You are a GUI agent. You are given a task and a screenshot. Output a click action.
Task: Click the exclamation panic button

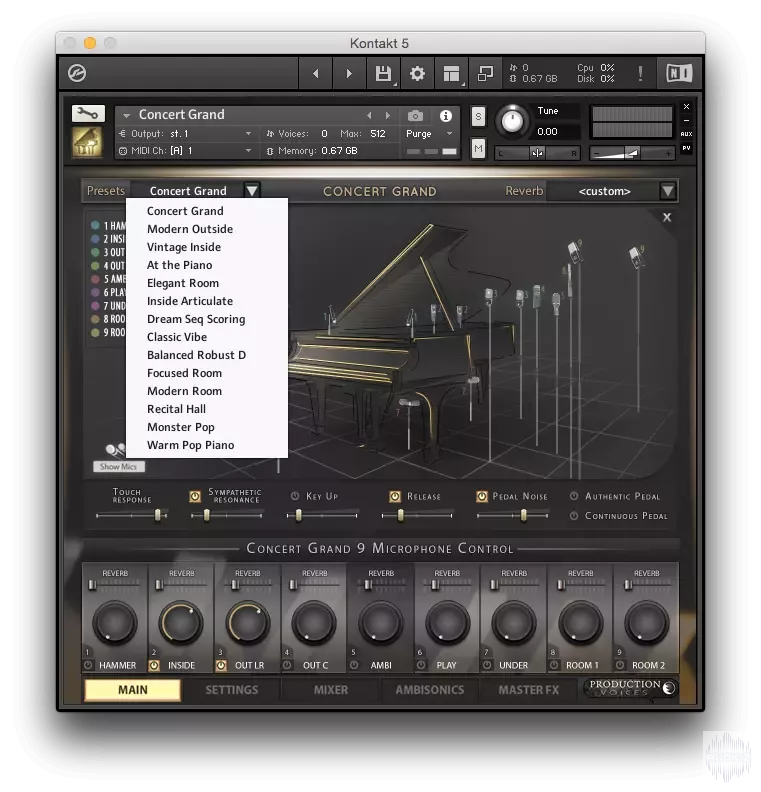(x=640, y=74)
